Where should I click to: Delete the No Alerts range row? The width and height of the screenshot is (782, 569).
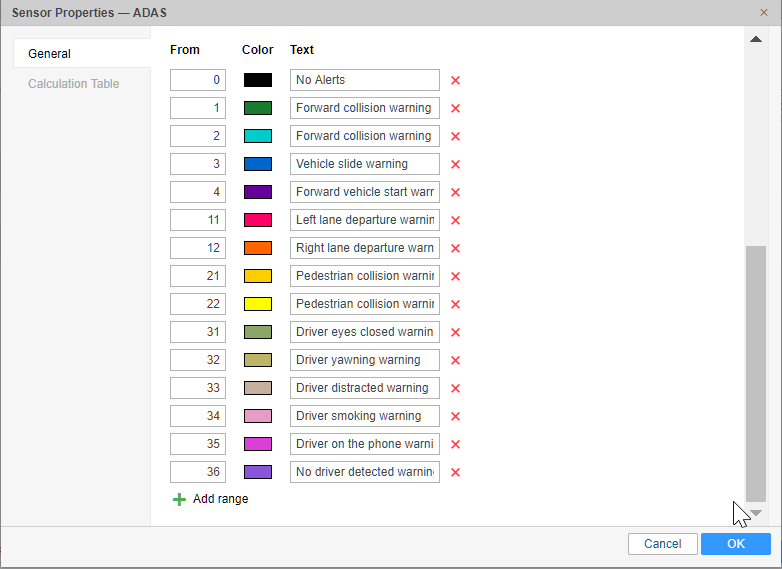455,80
